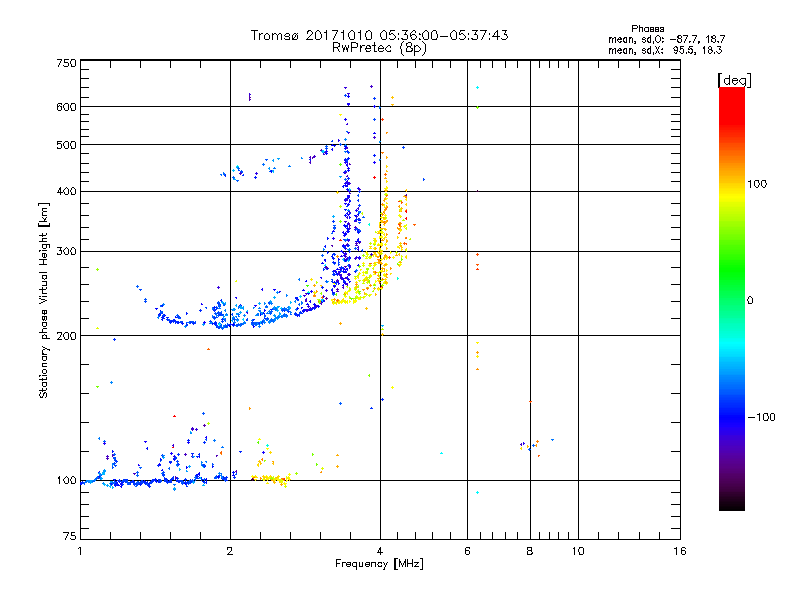Click the plot title 'Tromsø 20171010 05:36:00-05:37:43'

click(379, 35)
